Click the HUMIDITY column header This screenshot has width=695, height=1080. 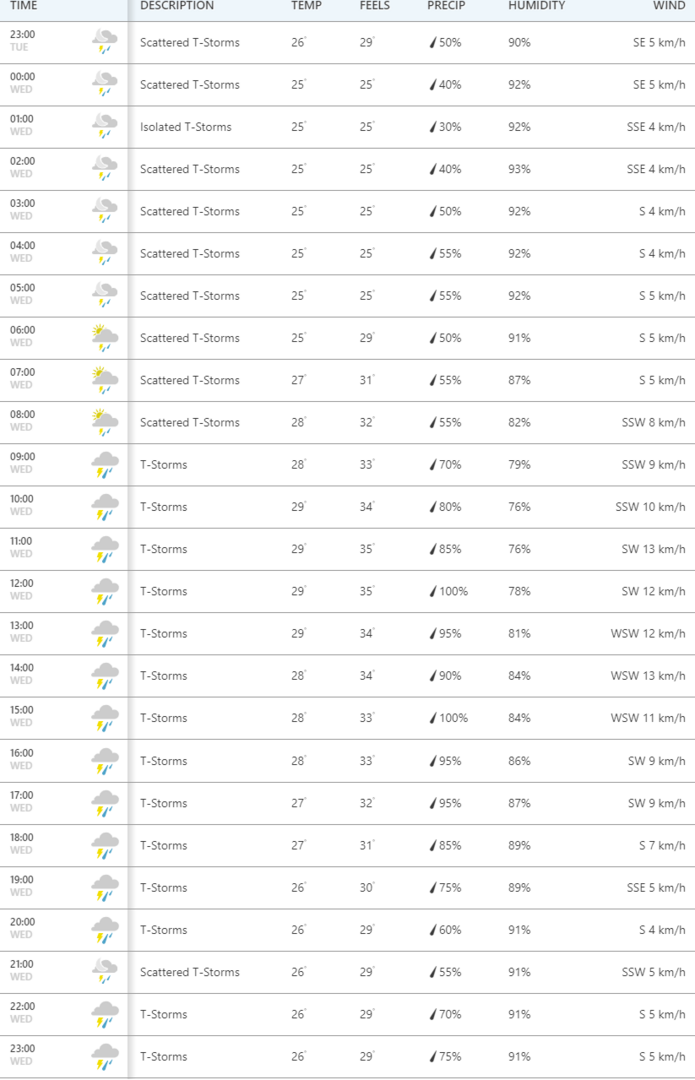(x=536, y=6)
